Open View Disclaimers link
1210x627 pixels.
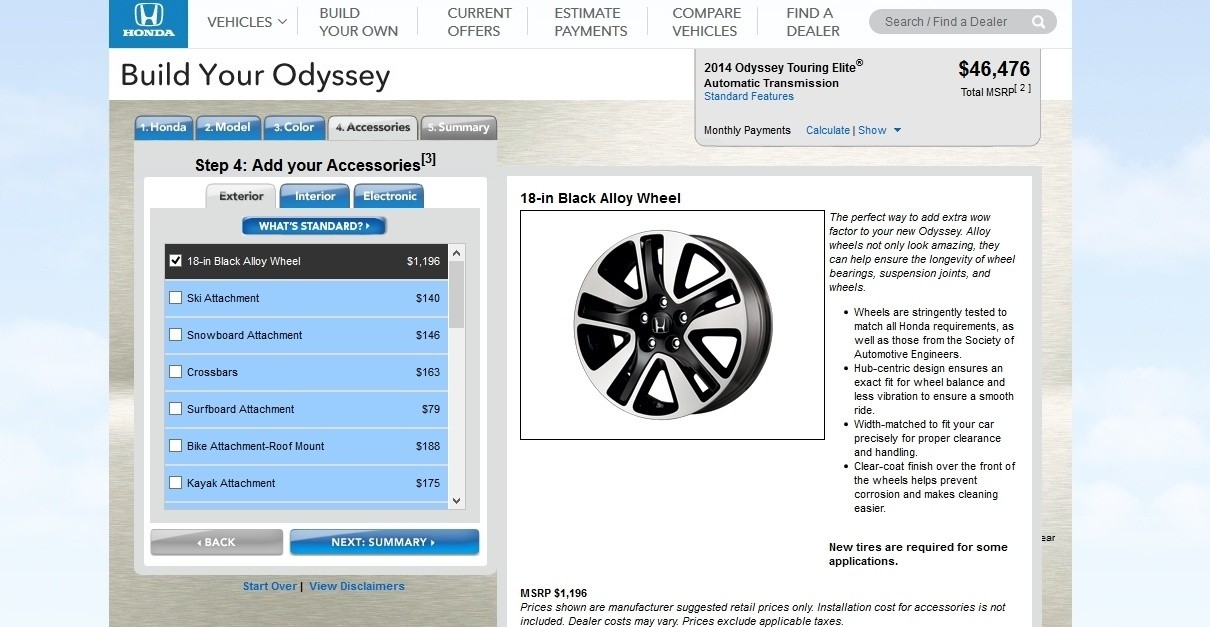point(357,586)
